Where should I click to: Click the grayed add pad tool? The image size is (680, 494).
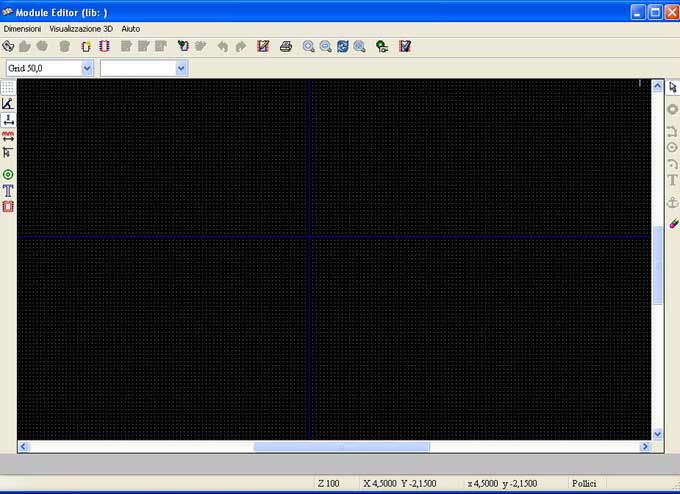click(672, 109)
